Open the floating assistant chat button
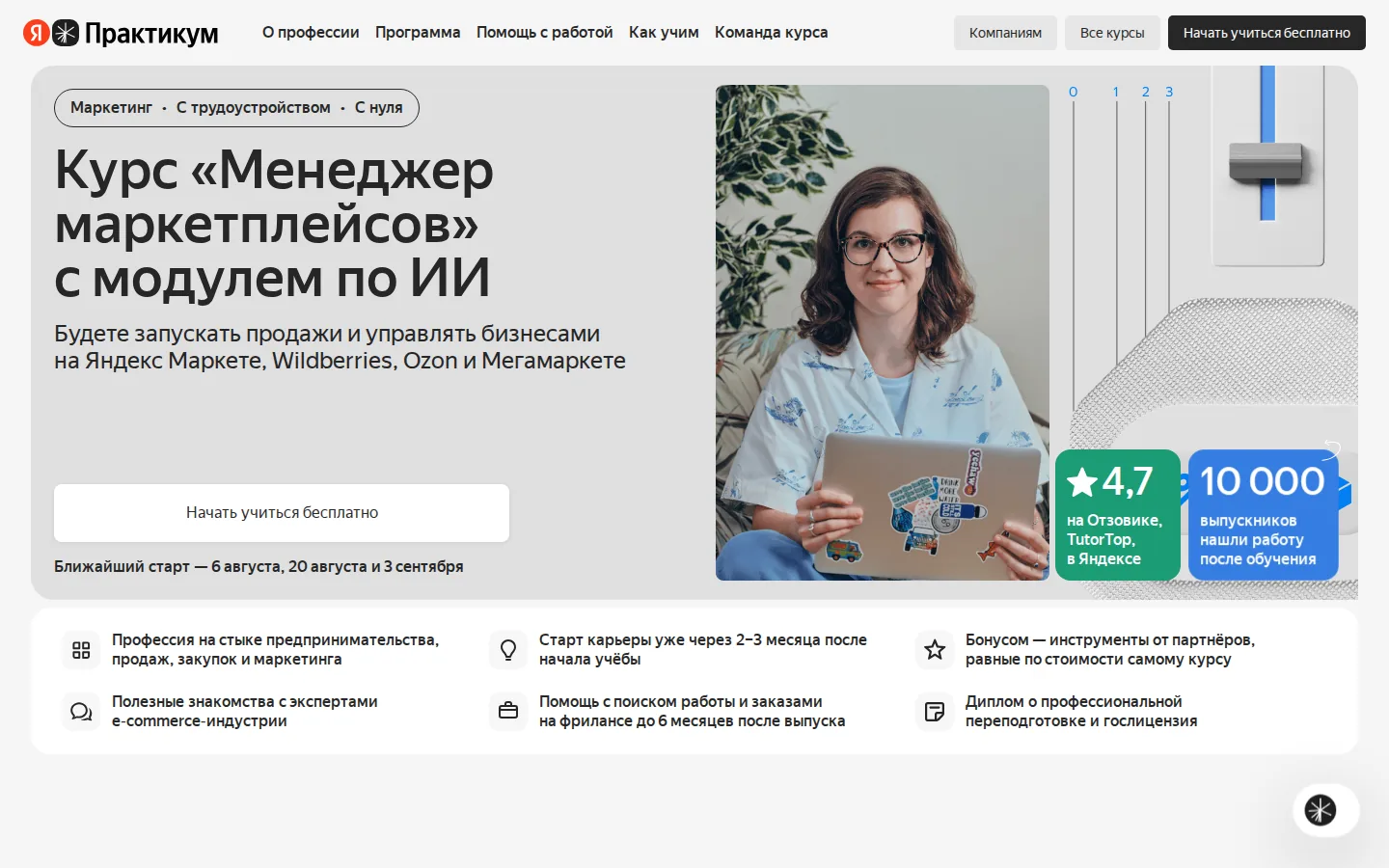Image resolution: width=1389 pixels, height=868 pixels. coord(1325,810)
